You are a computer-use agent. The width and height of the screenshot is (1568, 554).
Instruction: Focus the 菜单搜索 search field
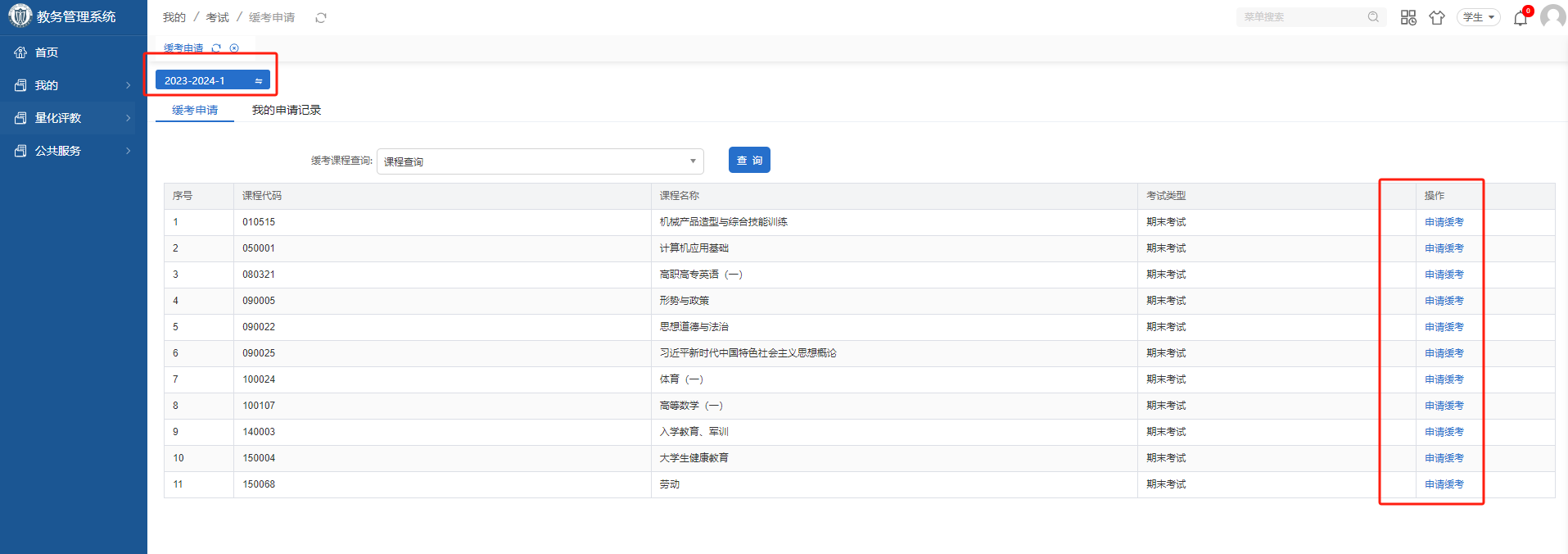1302,17
